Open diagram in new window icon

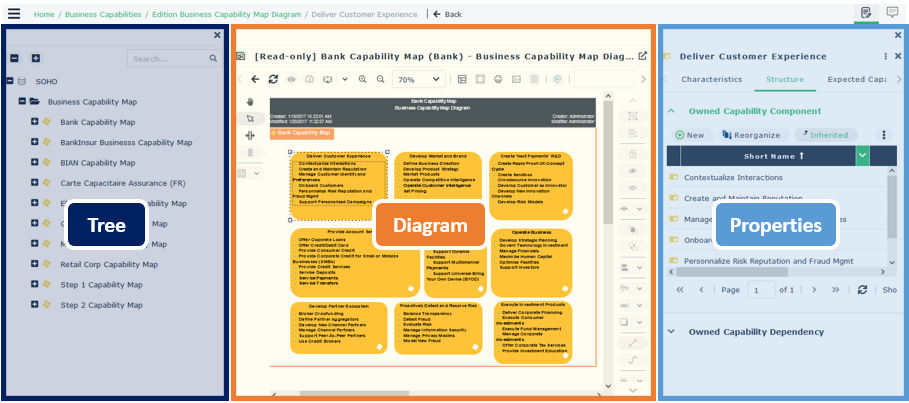(643, 57)
